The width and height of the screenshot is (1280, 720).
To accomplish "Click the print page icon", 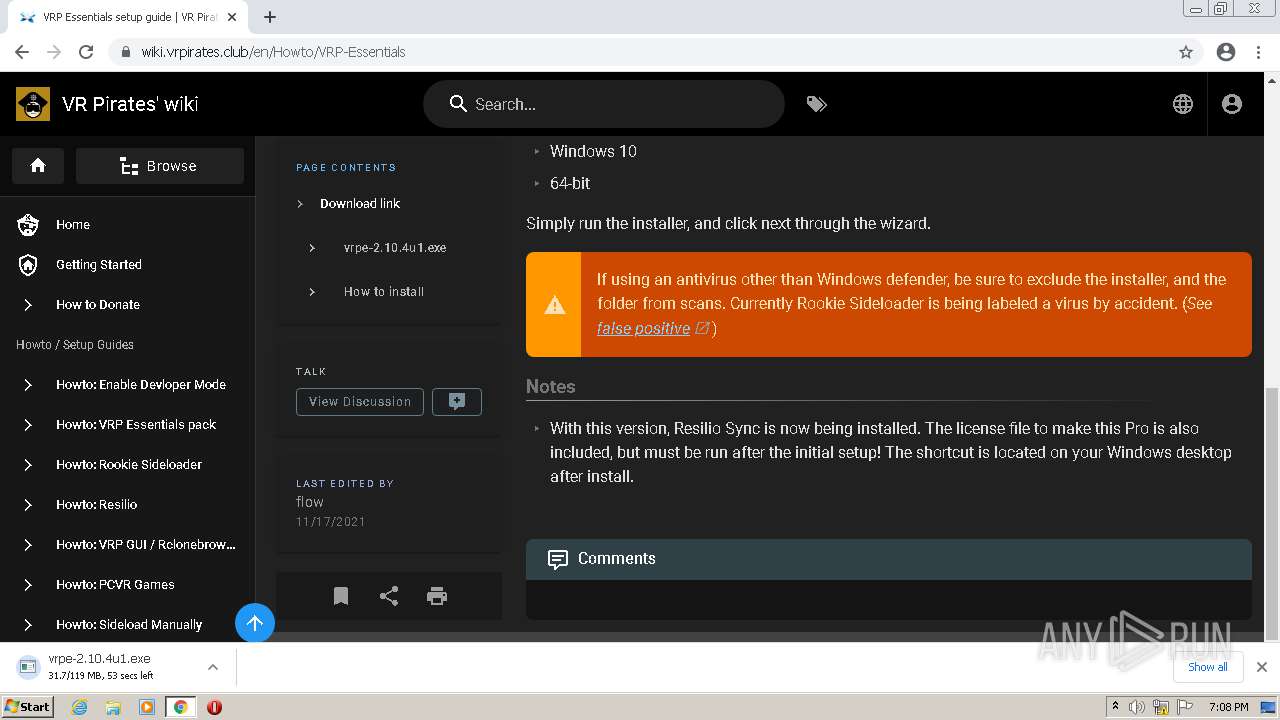I will pos(437,596).
